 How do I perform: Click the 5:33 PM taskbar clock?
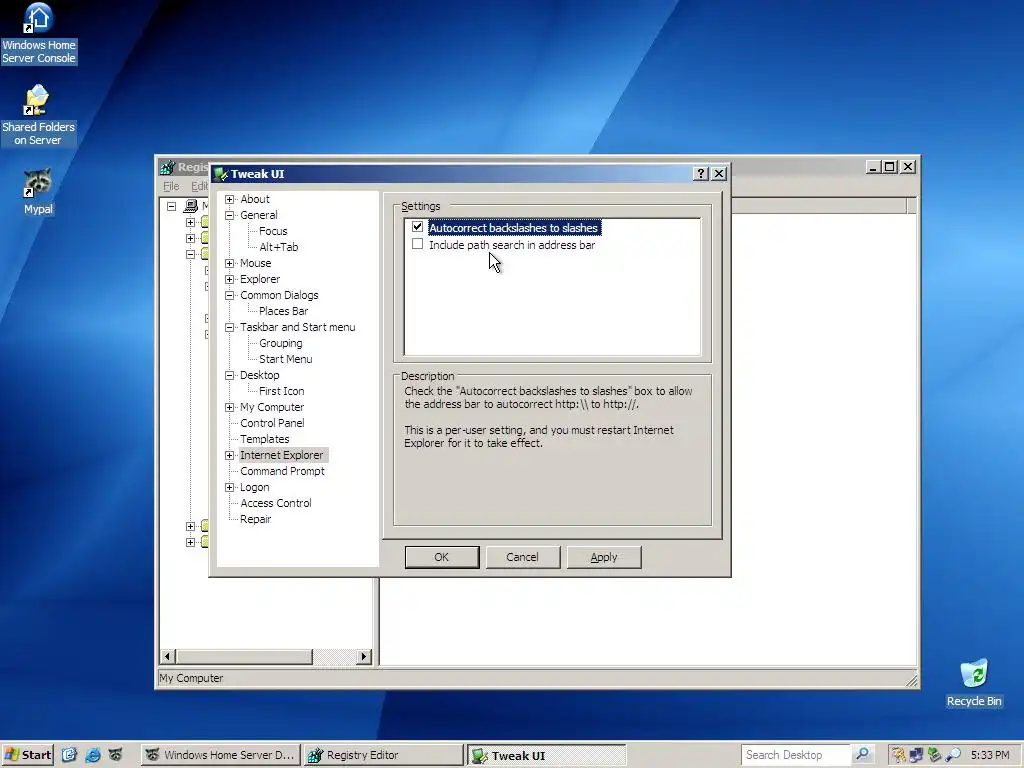(x=990, y=755)
